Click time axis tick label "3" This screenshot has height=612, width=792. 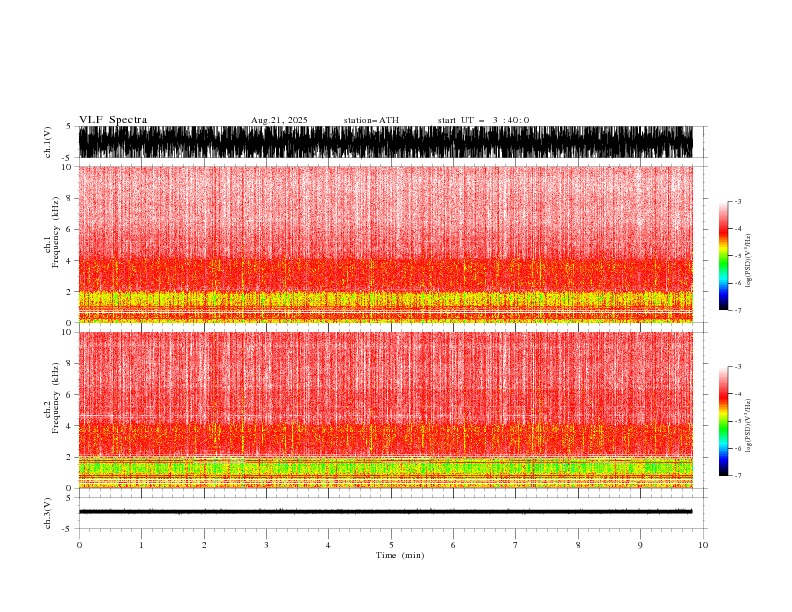[x=266, y=545]
